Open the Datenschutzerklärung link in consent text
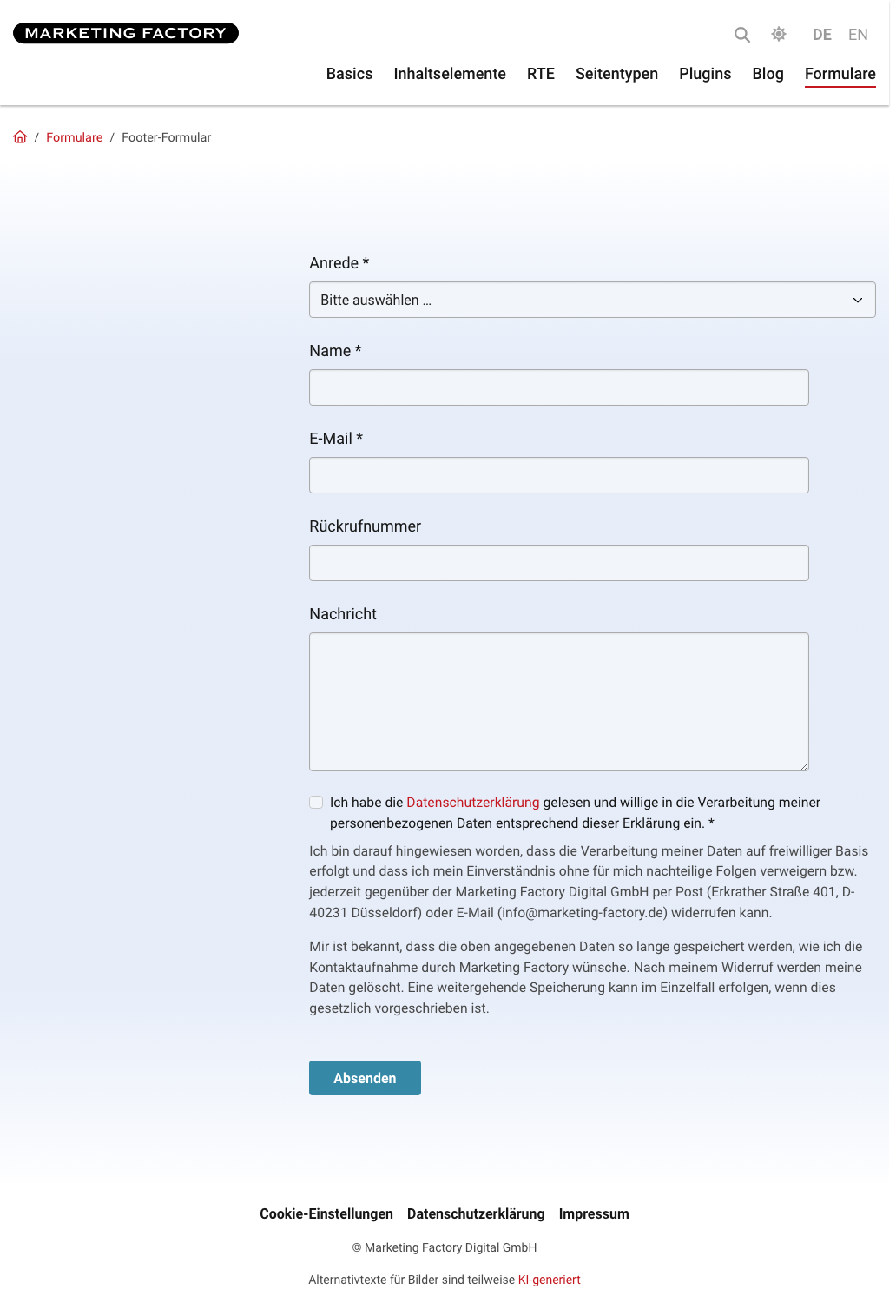The image size is (896, 1316). pos(473,803)
